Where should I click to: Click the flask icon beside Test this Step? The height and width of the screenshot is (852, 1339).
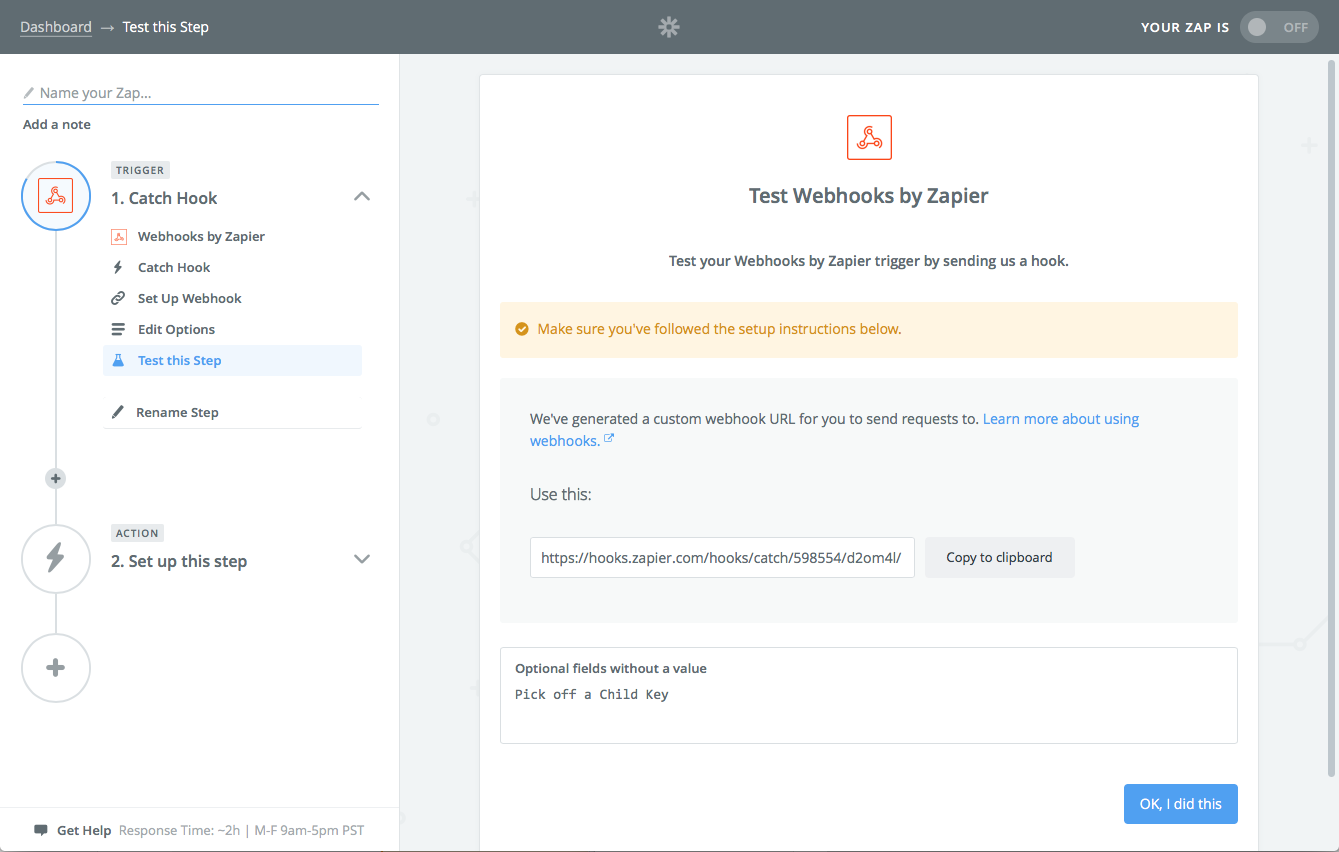[x=118, y=361]
